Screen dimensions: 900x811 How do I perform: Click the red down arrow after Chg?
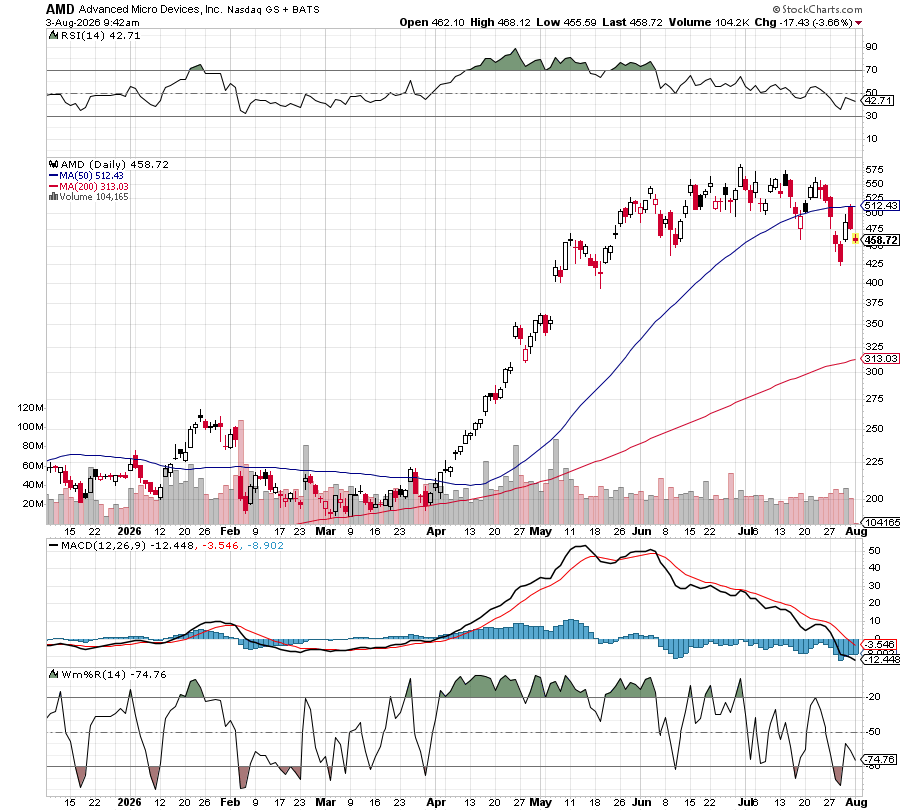tap(859, 23)
